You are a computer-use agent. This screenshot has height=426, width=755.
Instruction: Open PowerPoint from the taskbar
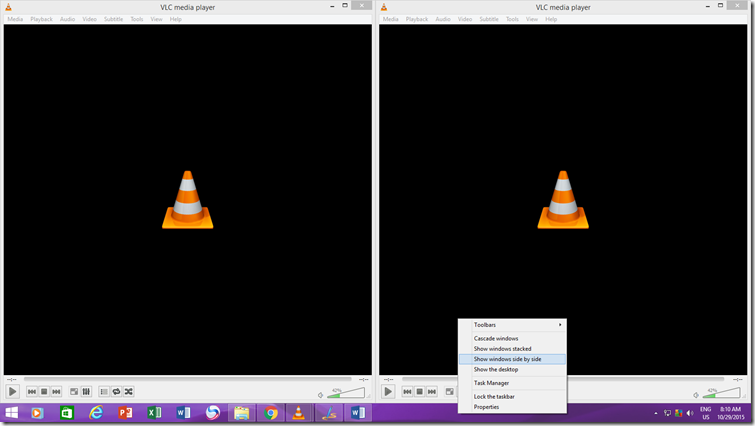pos(125,413)
